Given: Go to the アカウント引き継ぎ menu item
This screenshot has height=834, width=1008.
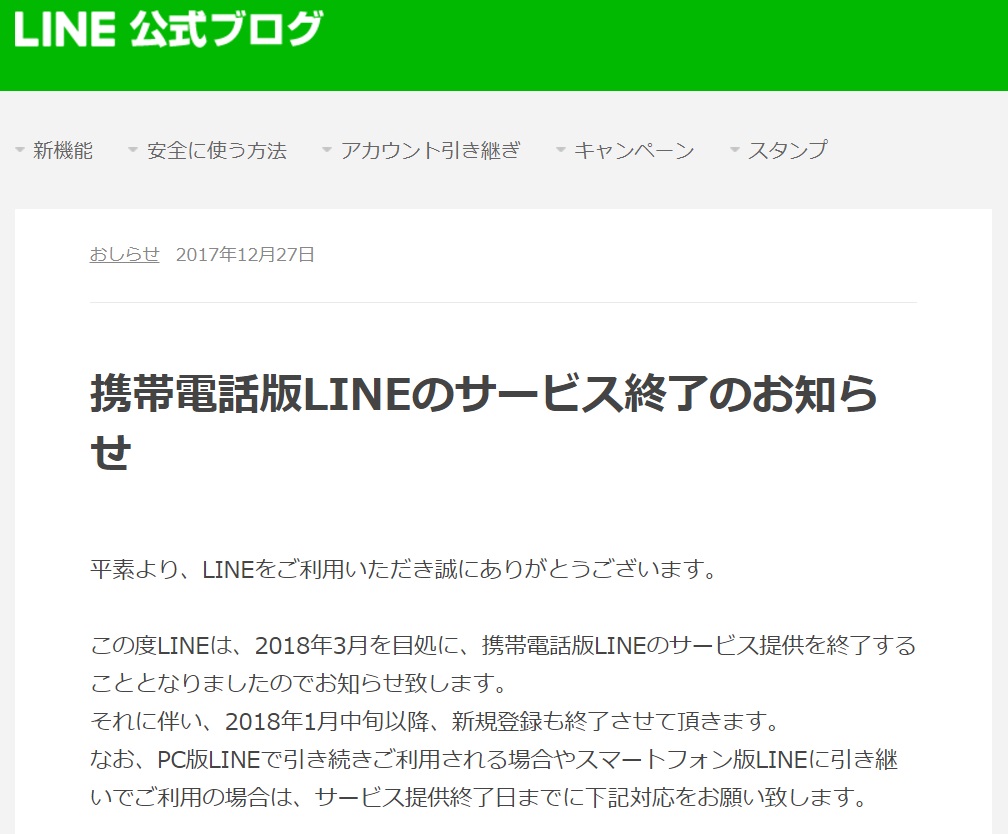Looking at the screenshot, I should [x=430, y=151].
